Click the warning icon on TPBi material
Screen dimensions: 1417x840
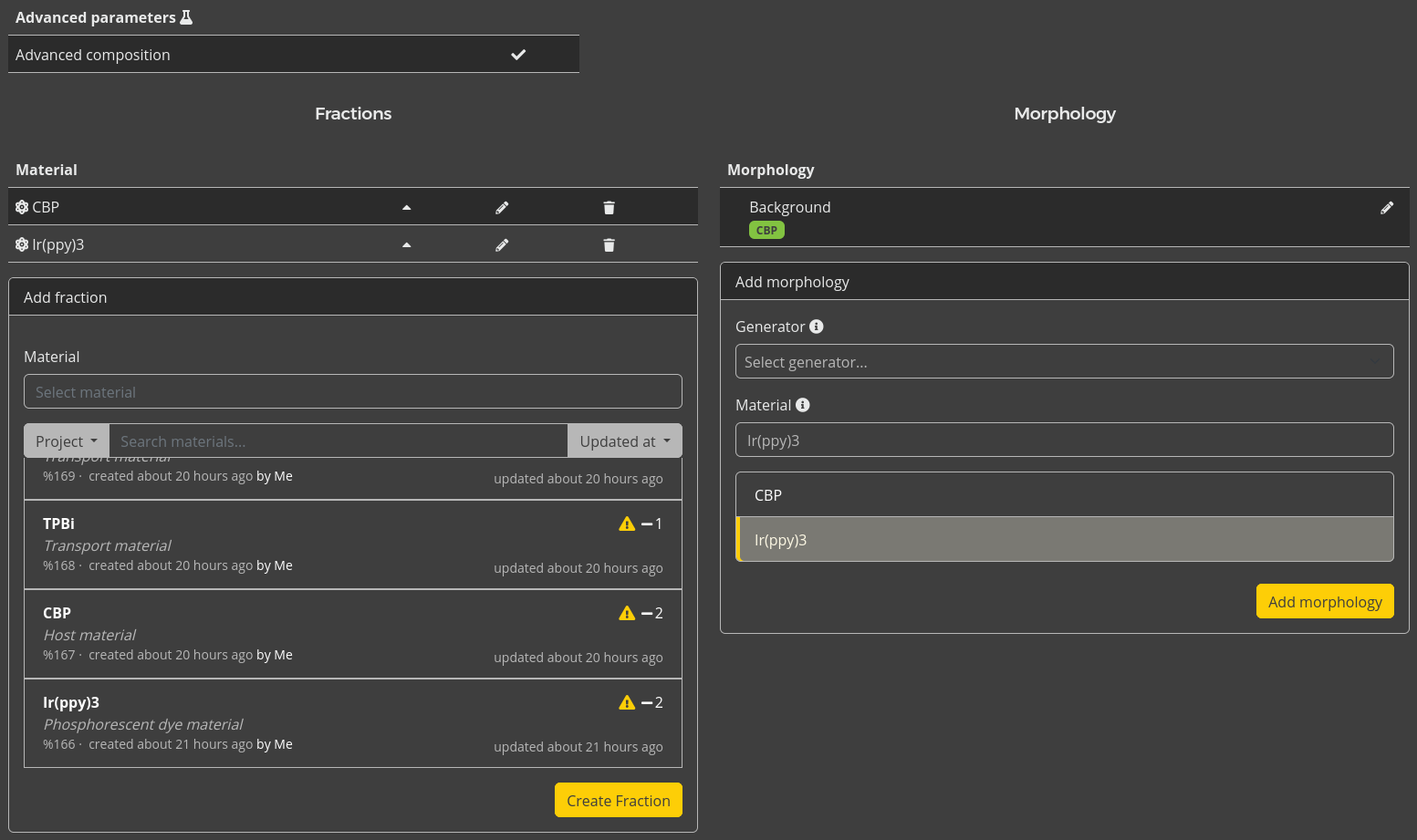tap(627, 524)
